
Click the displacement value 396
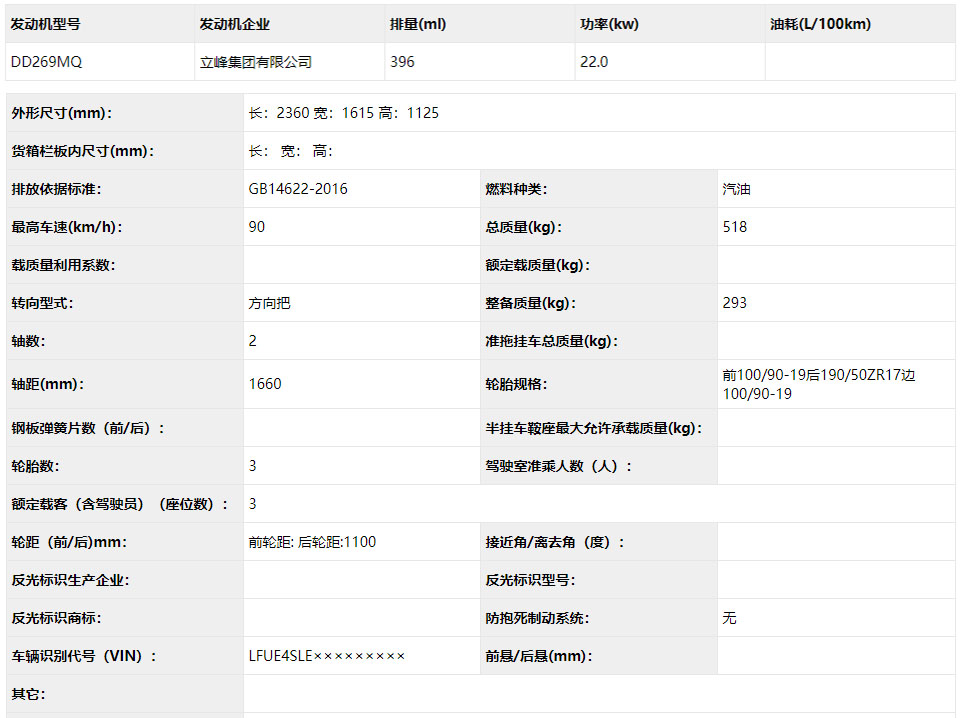[x=402, y=62]
